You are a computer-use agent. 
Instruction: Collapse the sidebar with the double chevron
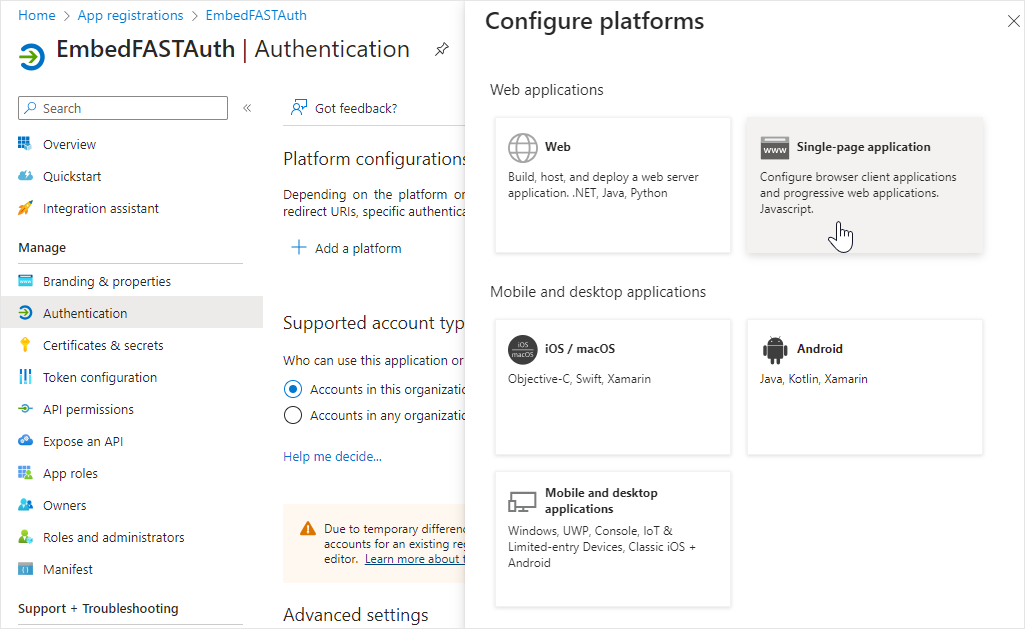pyautogui.click(x=247, y=108)
